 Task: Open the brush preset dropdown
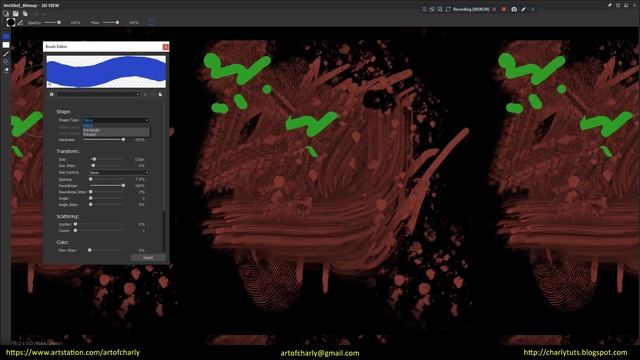[98, 94]
